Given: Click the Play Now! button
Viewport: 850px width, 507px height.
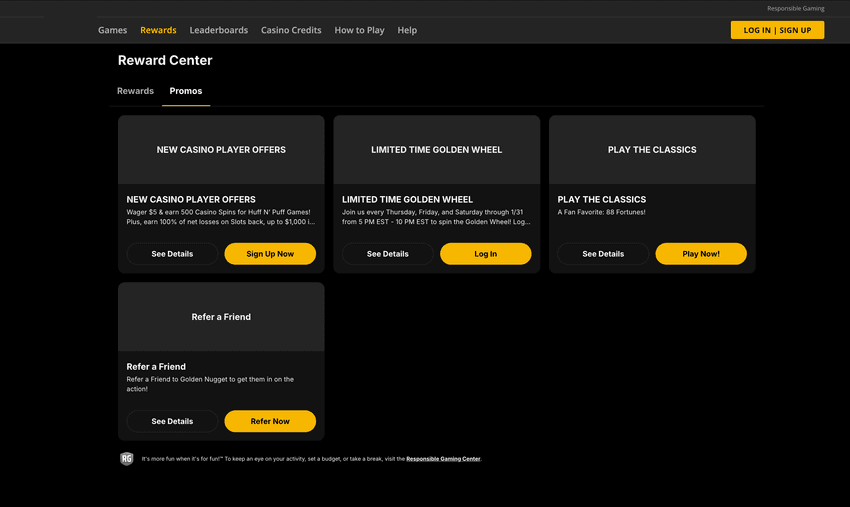Looking at the screenshot, I should pyautogui.click(x=701, y=254).
